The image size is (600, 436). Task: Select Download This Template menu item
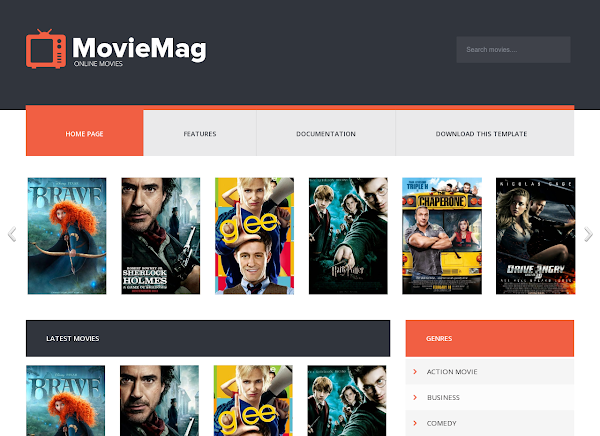(484, 134)
